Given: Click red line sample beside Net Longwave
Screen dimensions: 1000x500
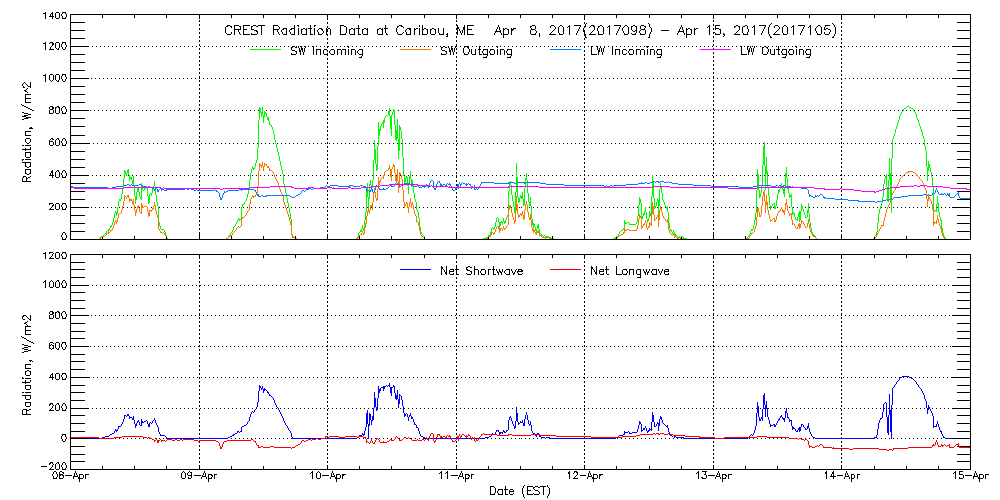Looking at the screenshot, I should coord(565,270).
